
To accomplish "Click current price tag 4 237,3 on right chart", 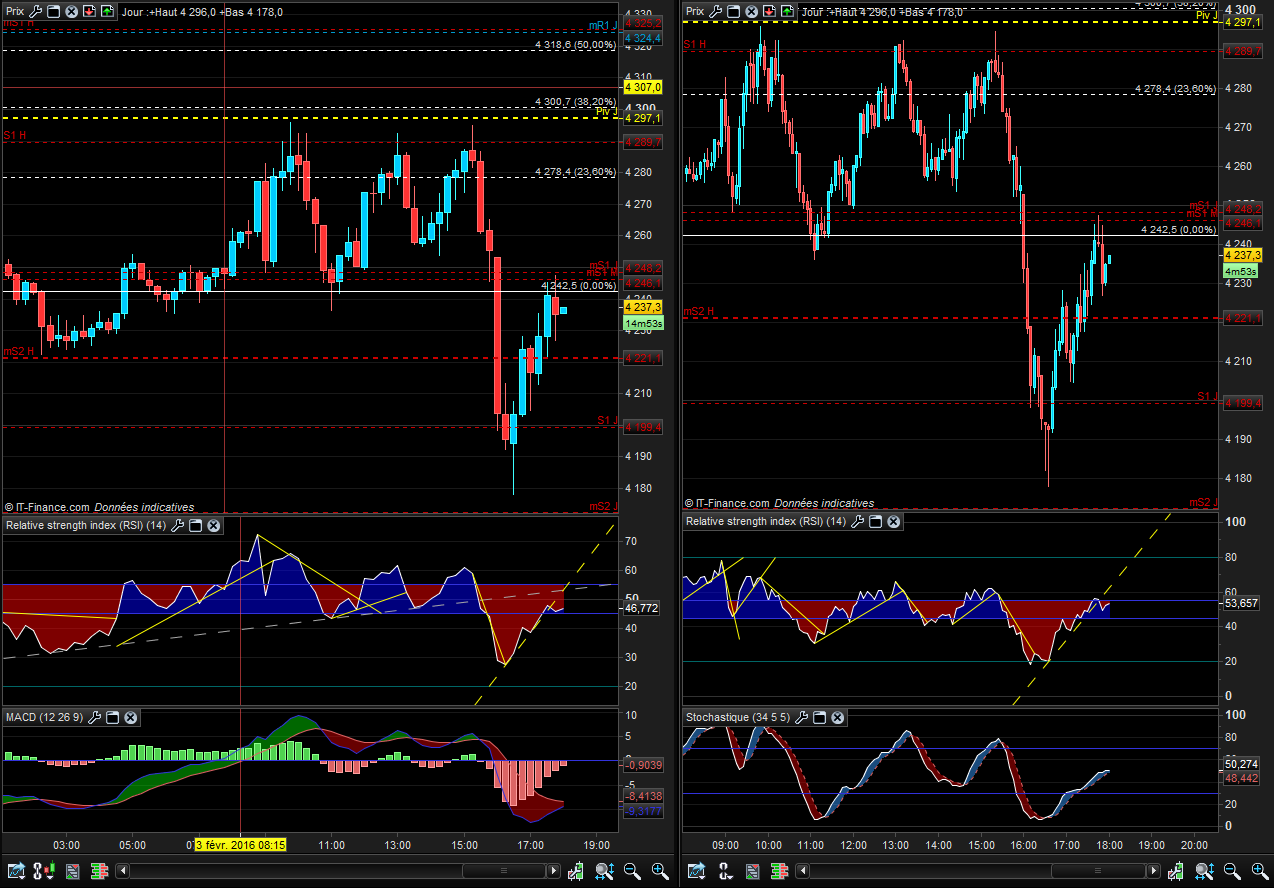I will click(1243, 255).
